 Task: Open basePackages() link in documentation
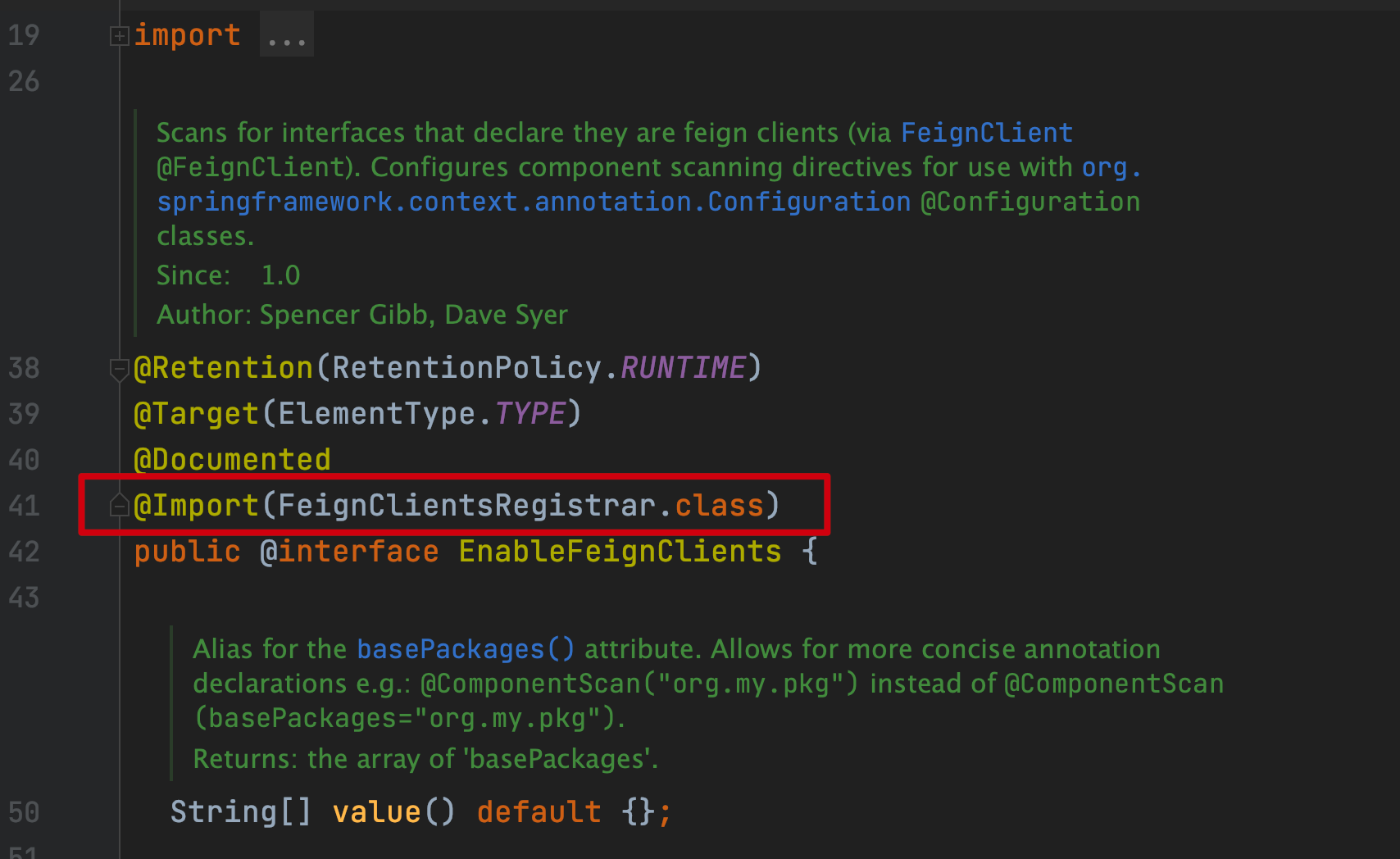point(466,649)
